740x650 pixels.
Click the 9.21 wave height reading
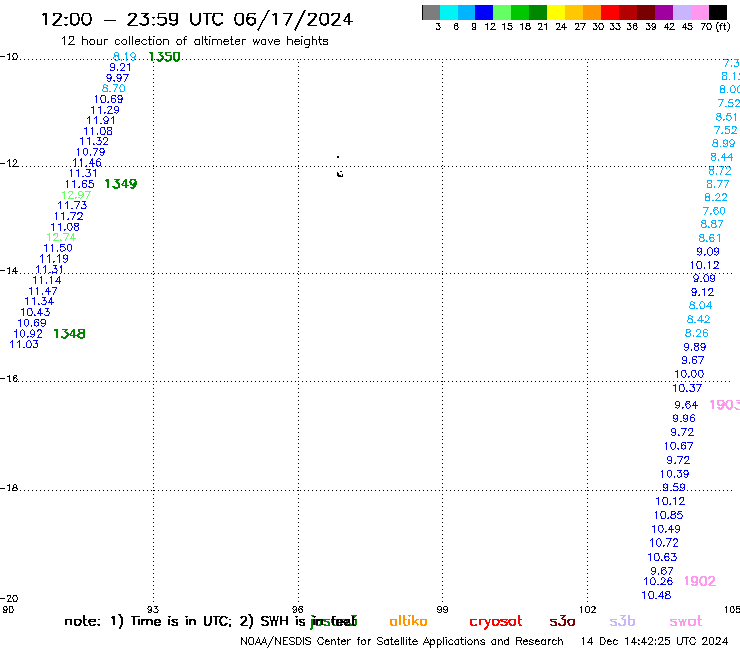(x=120, y=68)
